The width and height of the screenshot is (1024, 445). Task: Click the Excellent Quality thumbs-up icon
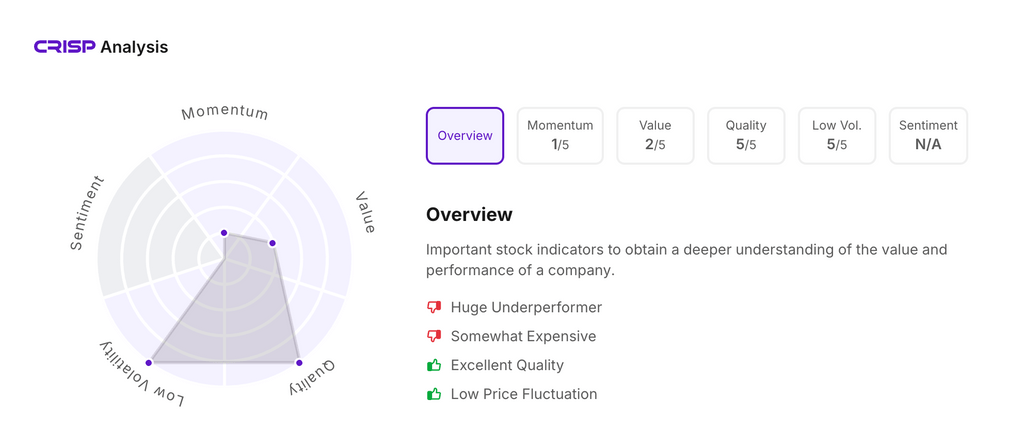434,365
